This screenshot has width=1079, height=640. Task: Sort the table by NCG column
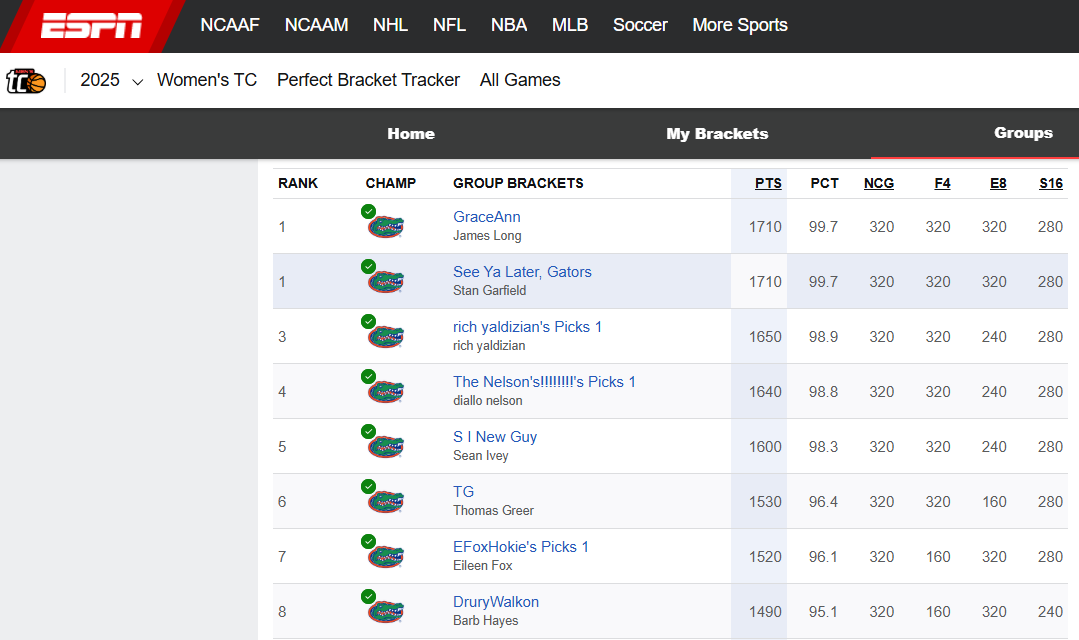[x=879, y=183]
